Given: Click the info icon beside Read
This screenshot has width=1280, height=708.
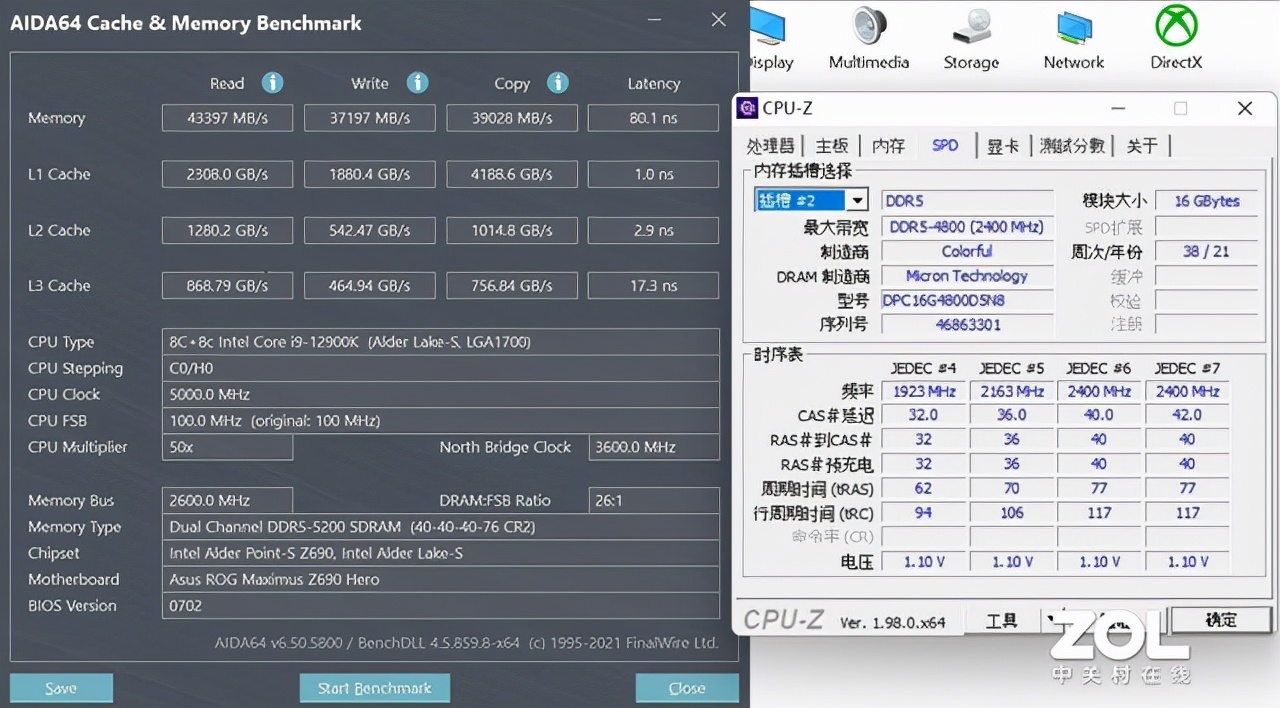Looking at the screenshot, I should 272,83.
